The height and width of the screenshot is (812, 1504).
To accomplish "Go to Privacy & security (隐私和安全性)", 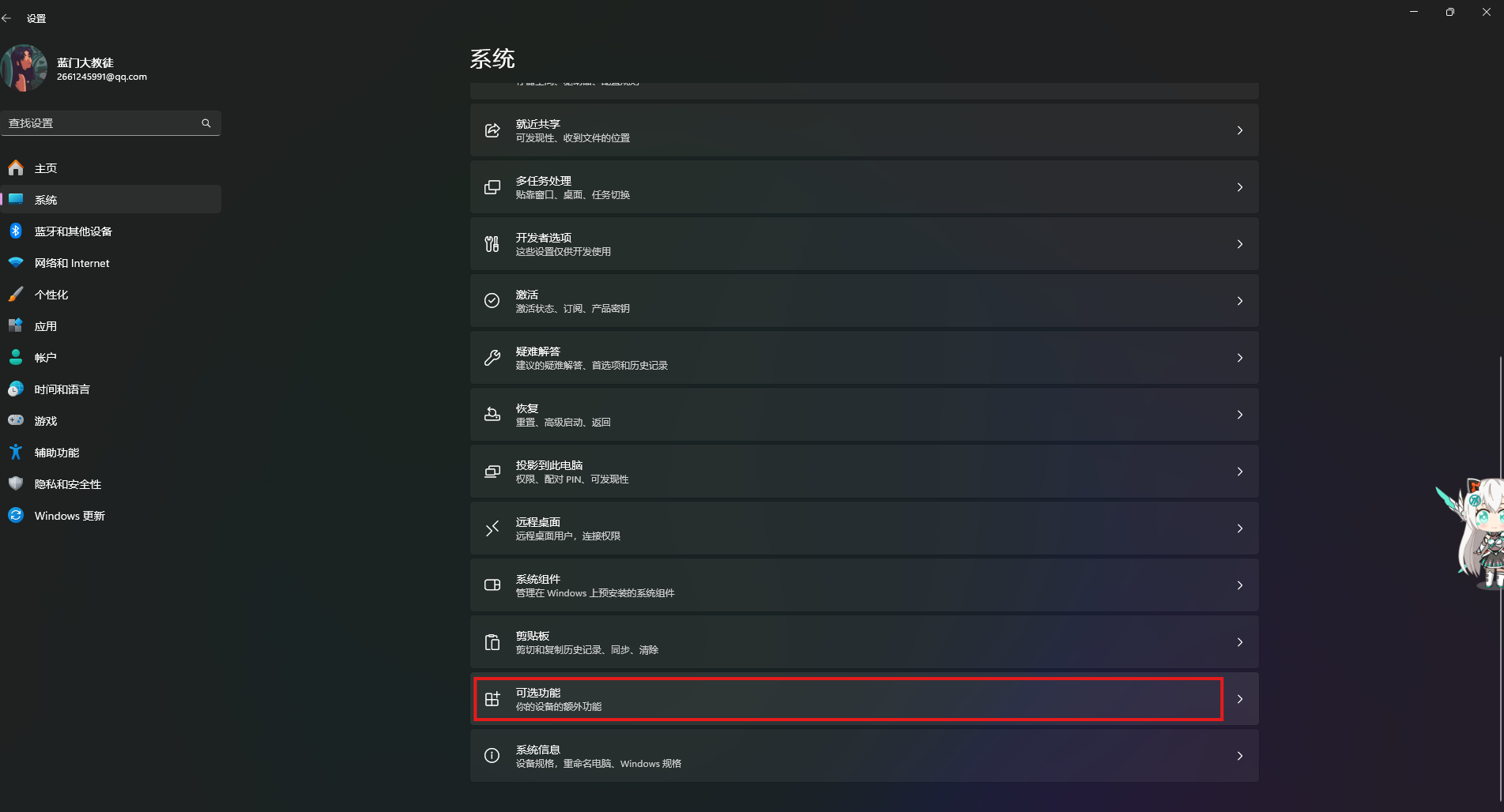I will (x=68, y=484).
